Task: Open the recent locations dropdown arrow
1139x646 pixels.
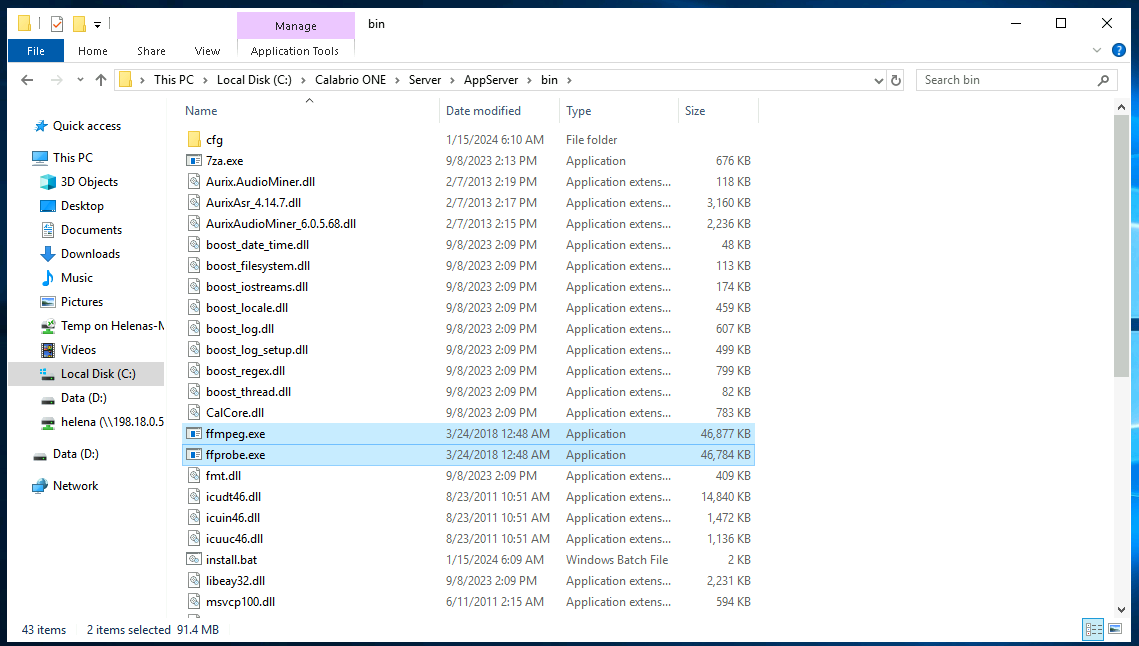Action: click(x=78, y=80)
